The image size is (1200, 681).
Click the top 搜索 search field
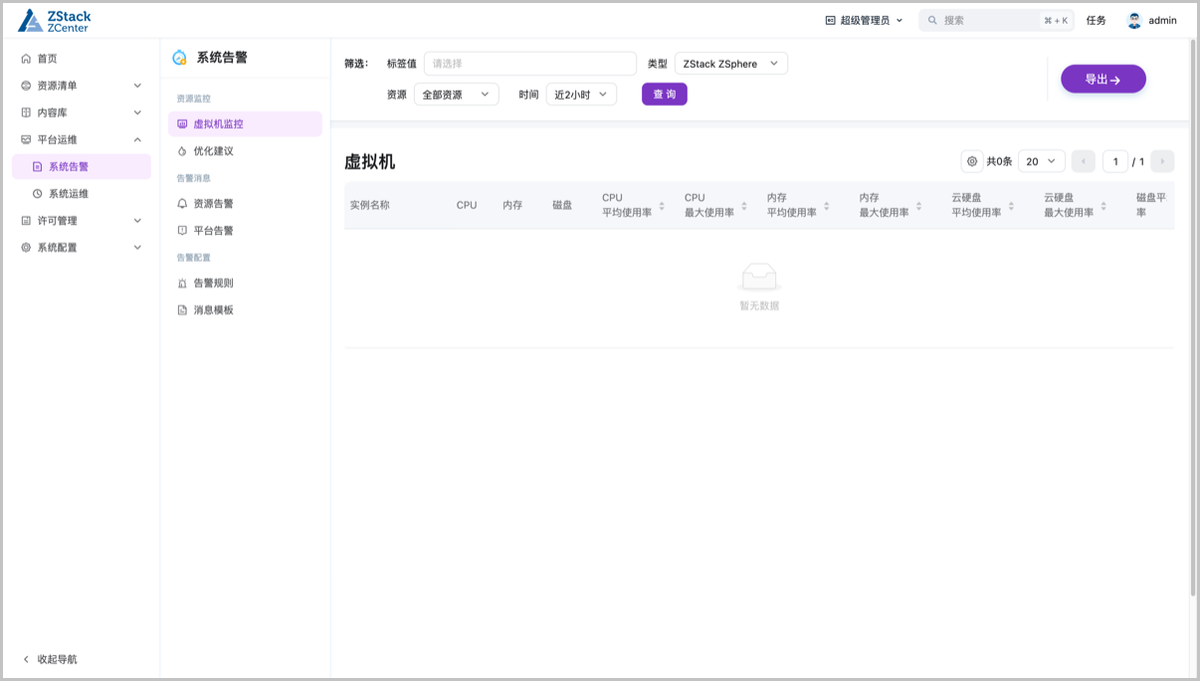(x=997, y=20)
